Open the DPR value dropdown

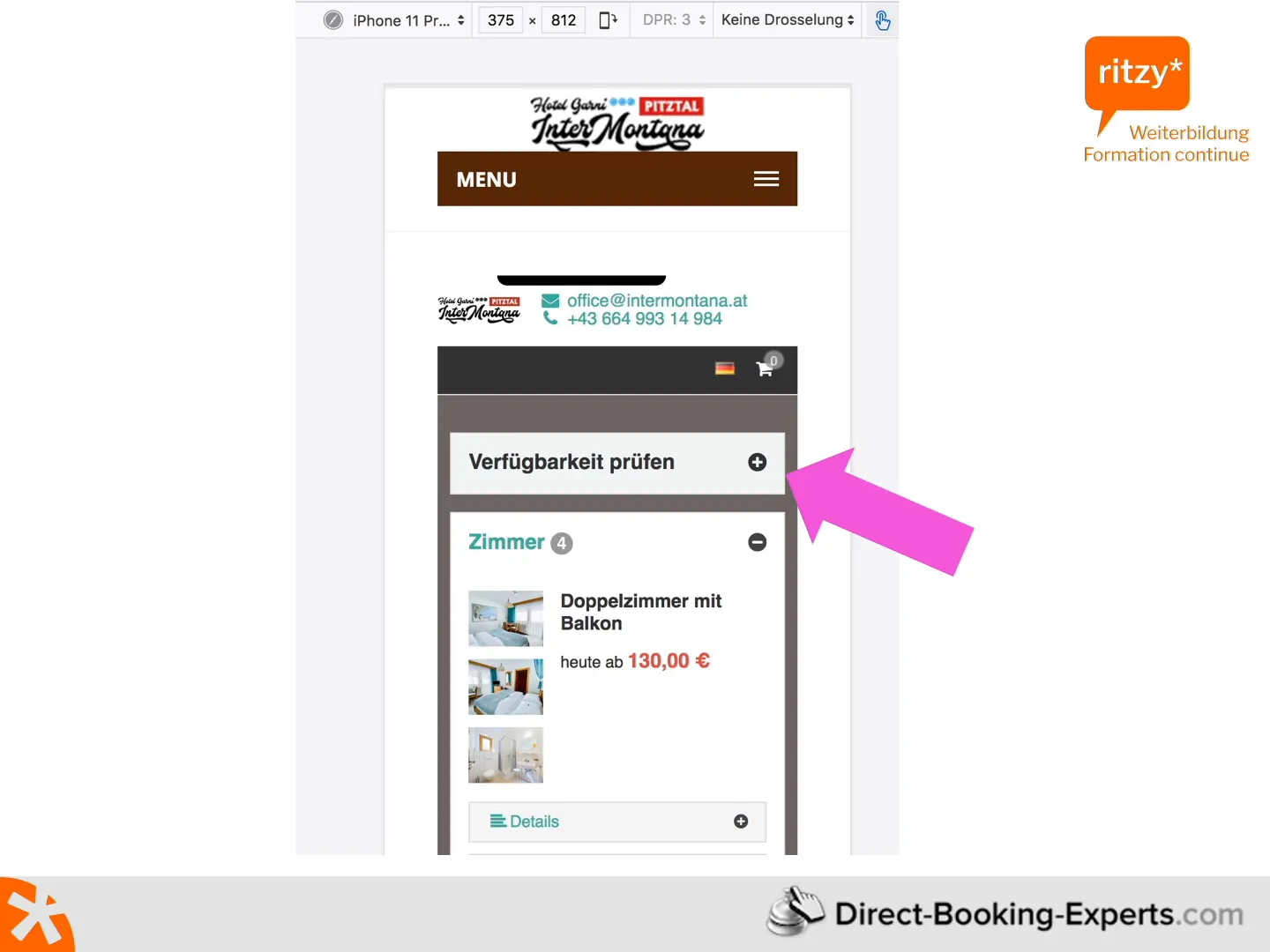[x=671, y=19]
